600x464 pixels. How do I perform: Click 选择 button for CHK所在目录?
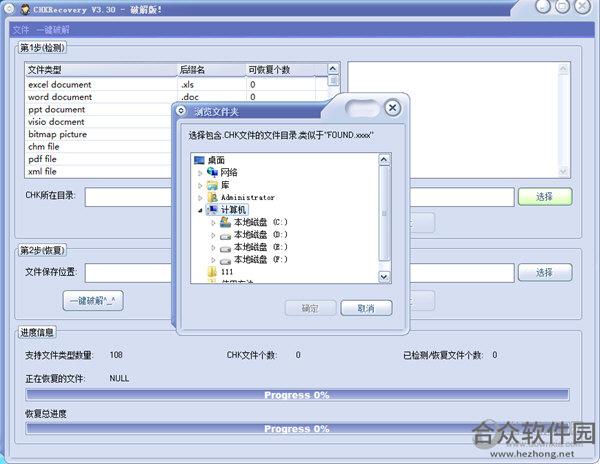545,197
